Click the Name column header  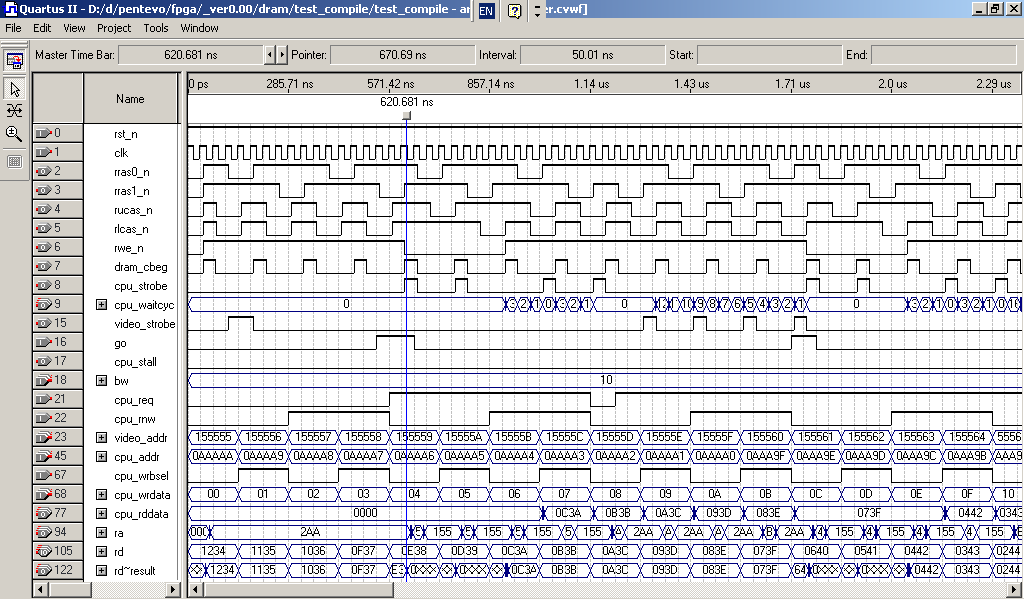pos(130,99)
